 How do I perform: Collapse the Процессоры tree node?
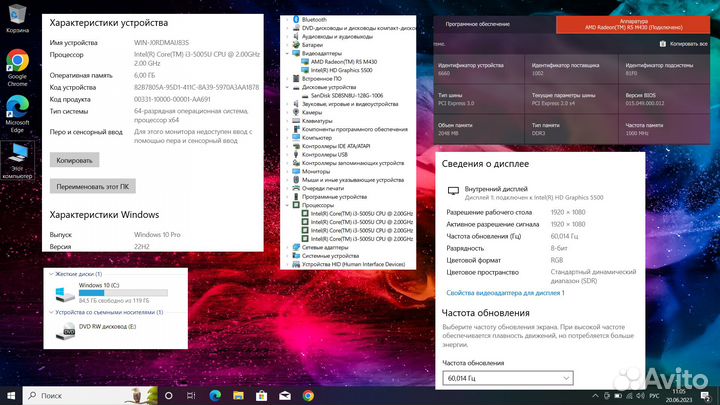click(287, 205)
